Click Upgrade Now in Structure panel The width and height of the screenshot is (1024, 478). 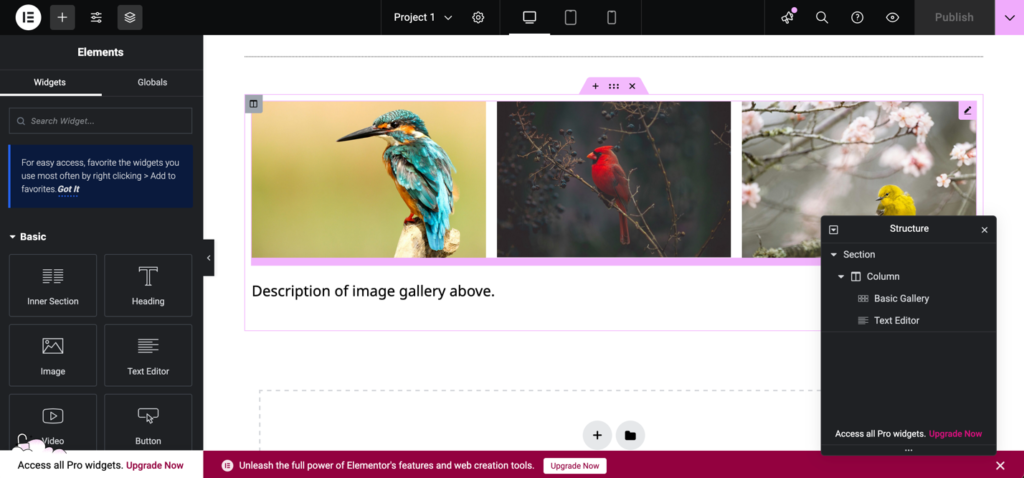coord(955,434)
